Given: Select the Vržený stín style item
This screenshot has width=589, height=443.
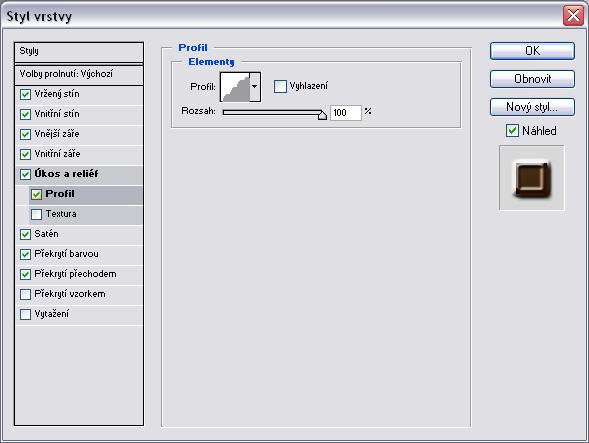Looking at the screenshot, I should (79, 94).
